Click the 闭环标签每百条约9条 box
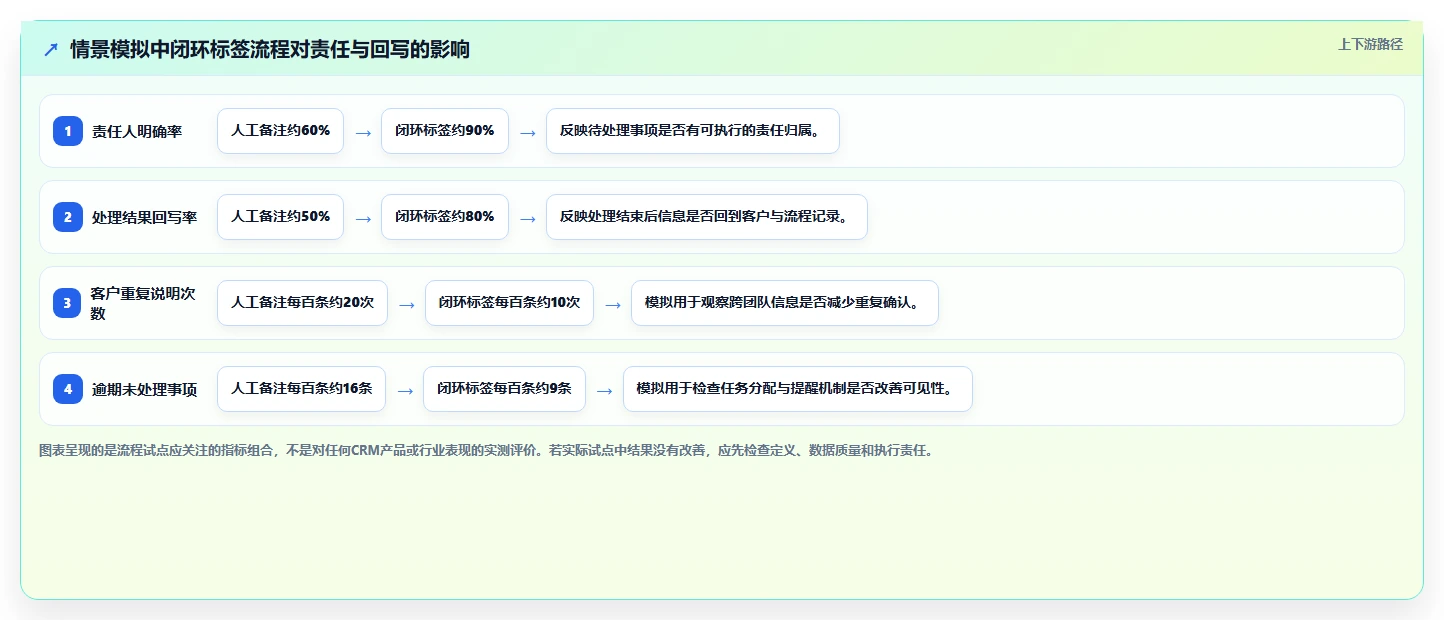Image resolution: width=1444 pixels, height=620 pixels. [x=504, y=389]
